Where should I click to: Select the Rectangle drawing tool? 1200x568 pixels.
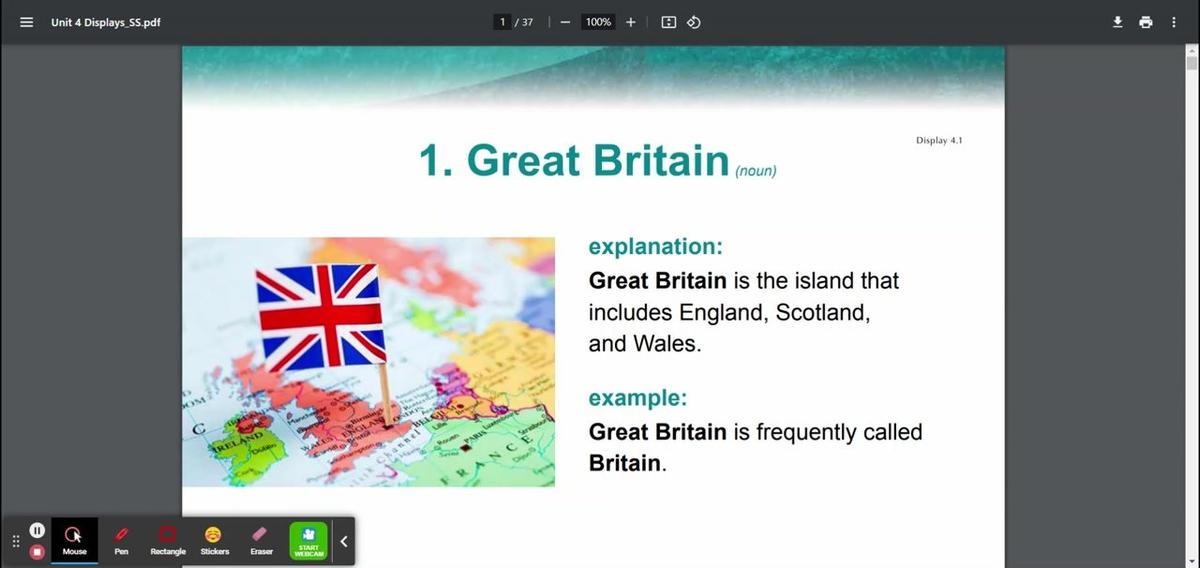click(168, 540)
